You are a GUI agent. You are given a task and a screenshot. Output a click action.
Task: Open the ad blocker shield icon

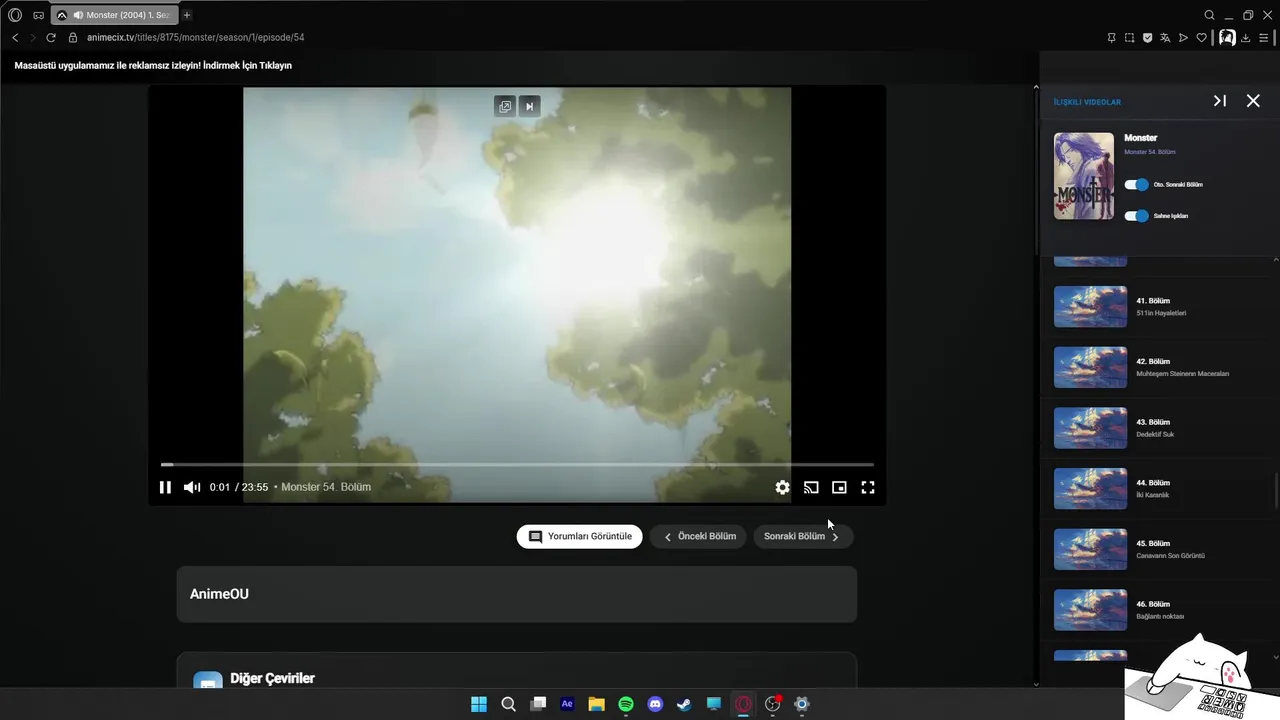[x=1147, y=37]
